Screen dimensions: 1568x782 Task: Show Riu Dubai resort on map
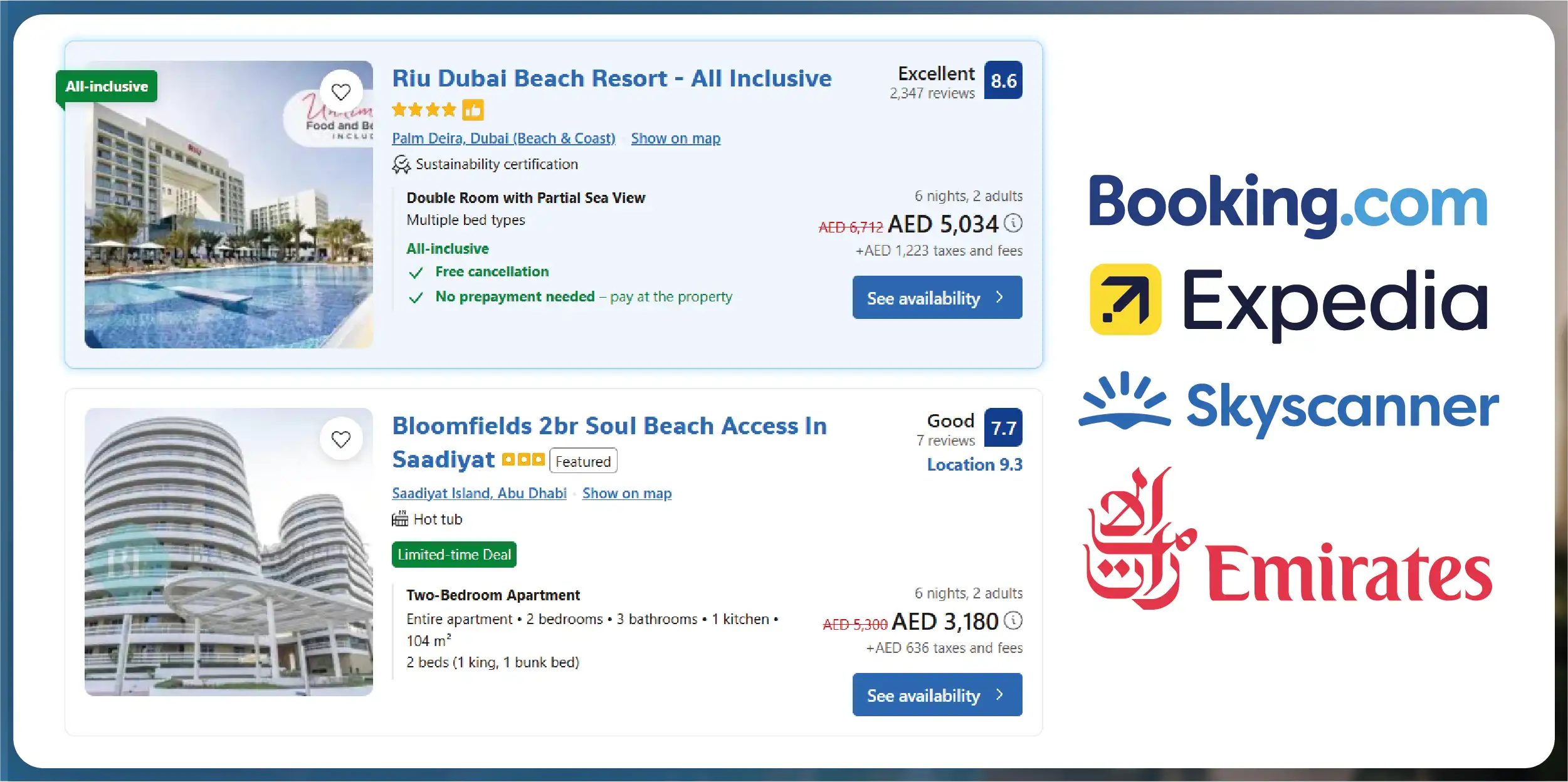[675, 138]
